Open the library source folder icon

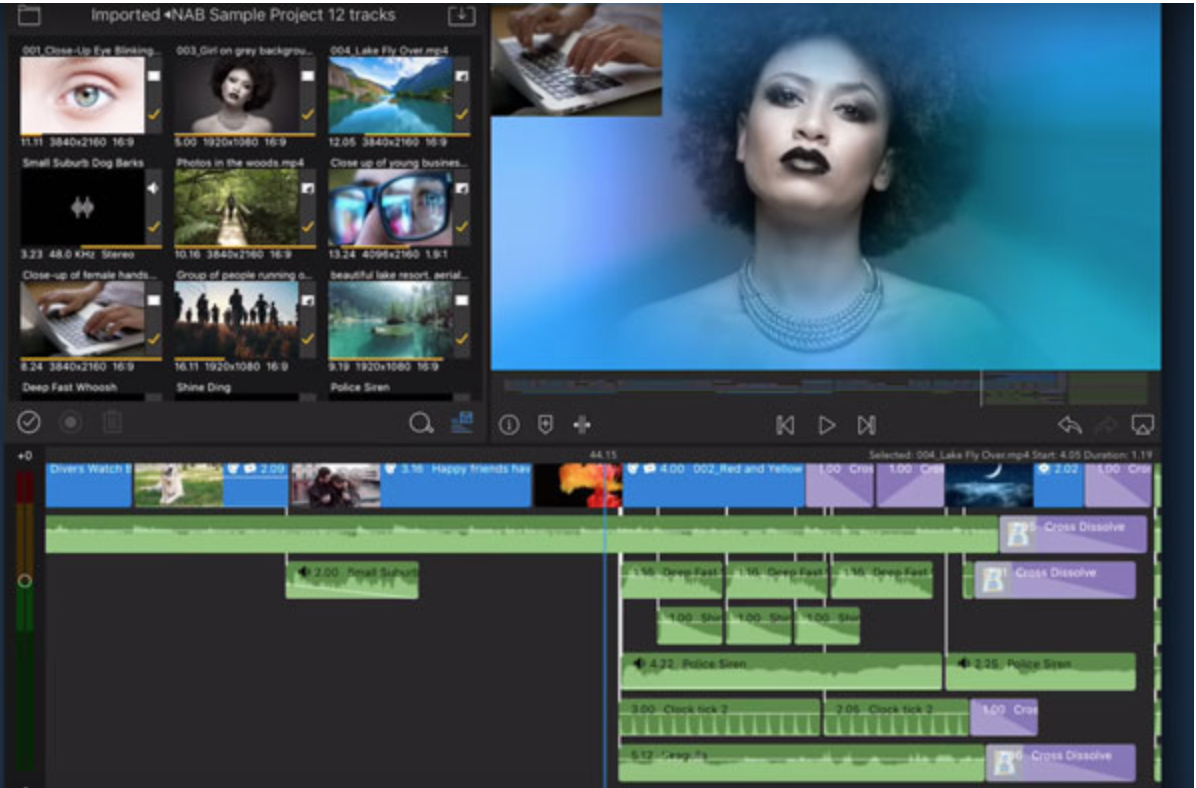coord(29,15)
